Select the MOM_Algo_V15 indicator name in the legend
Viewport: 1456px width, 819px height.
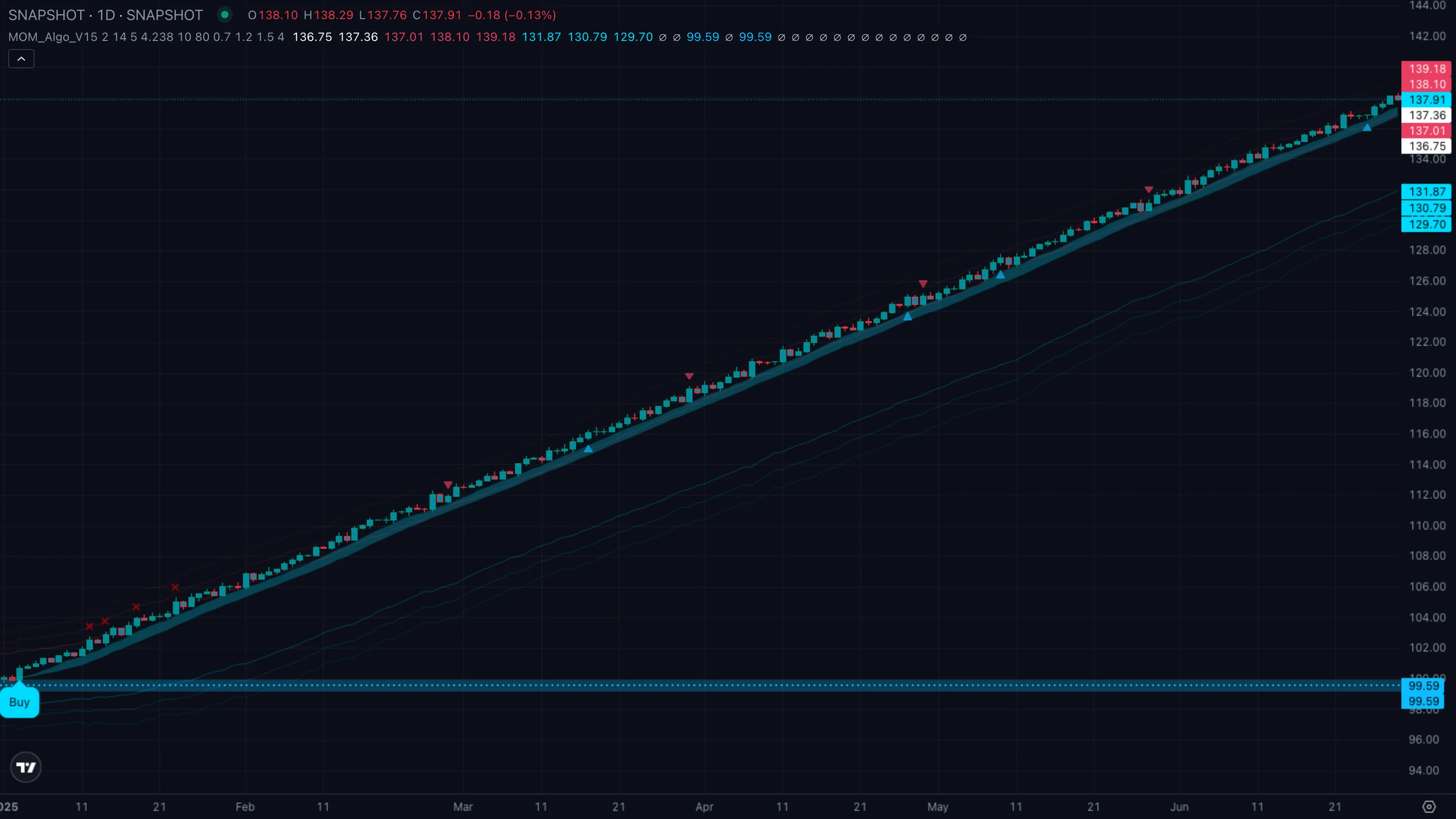pos(53,37)
